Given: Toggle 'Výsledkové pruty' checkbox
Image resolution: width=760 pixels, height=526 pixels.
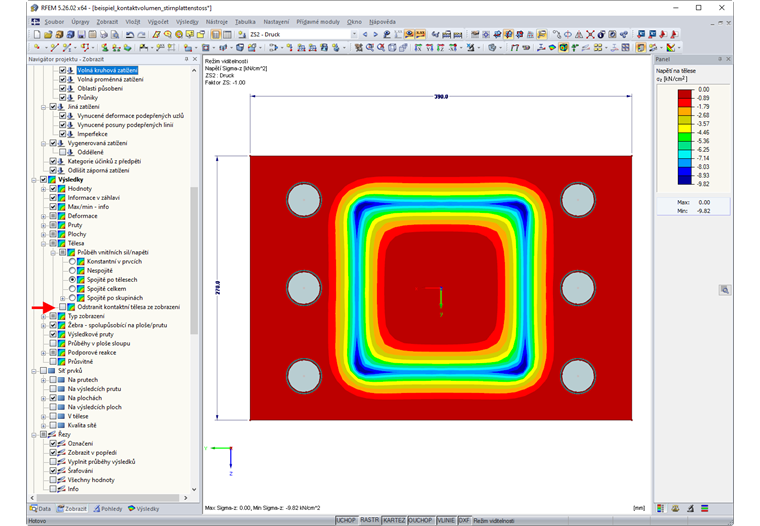Looking at the screenshot, I should coord(53,334).
